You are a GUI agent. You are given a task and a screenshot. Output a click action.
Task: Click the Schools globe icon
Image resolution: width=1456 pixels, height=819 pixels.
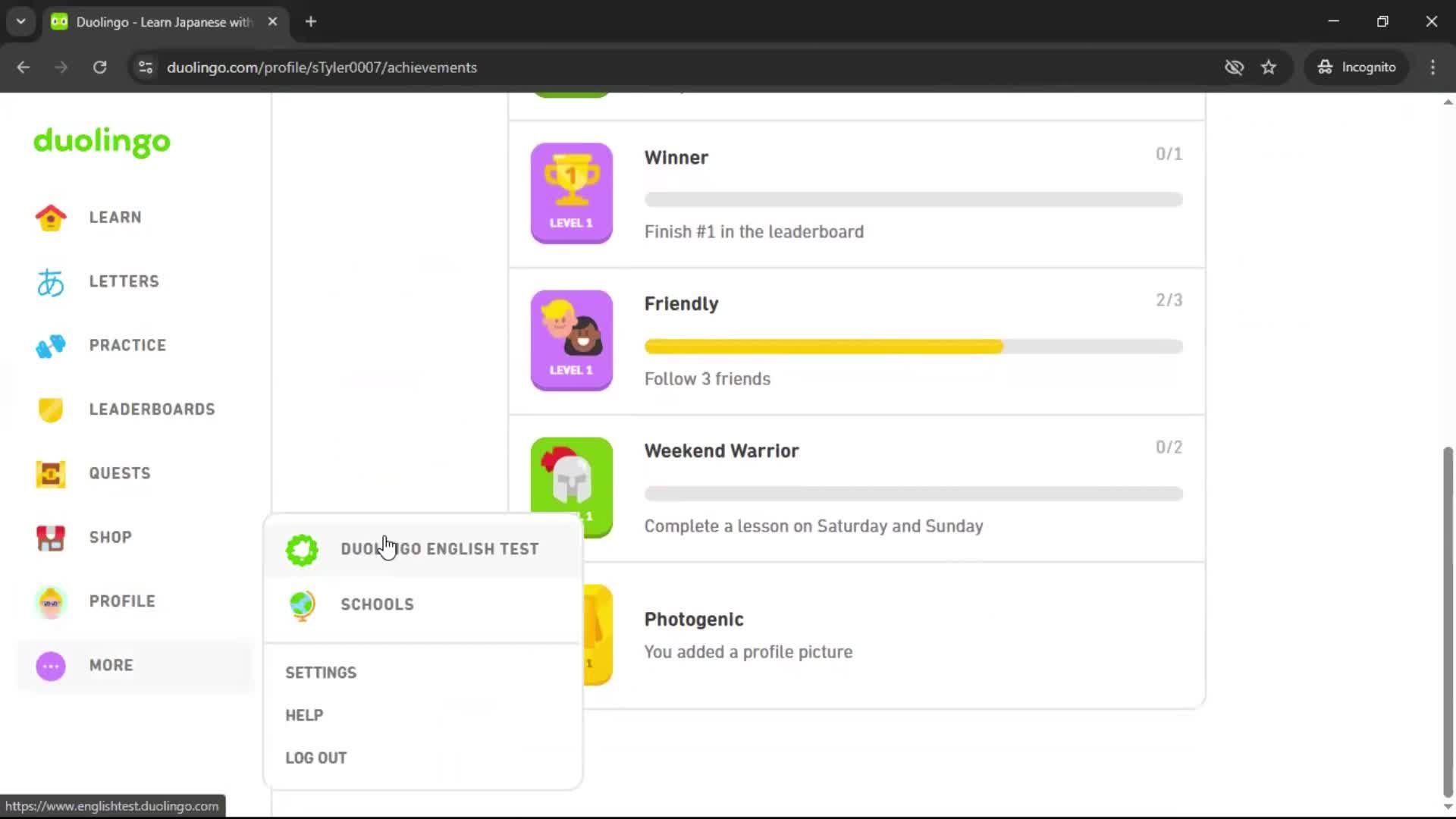(302, 604)
